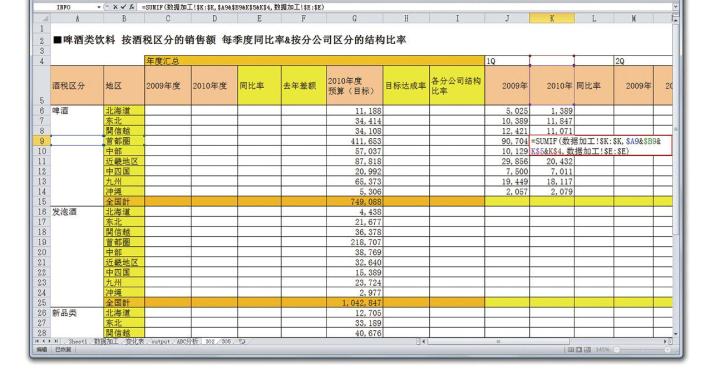Go to last sheet tab navigation arrow
This screenshot has height=378, width=720.
[x=56, y=341]
